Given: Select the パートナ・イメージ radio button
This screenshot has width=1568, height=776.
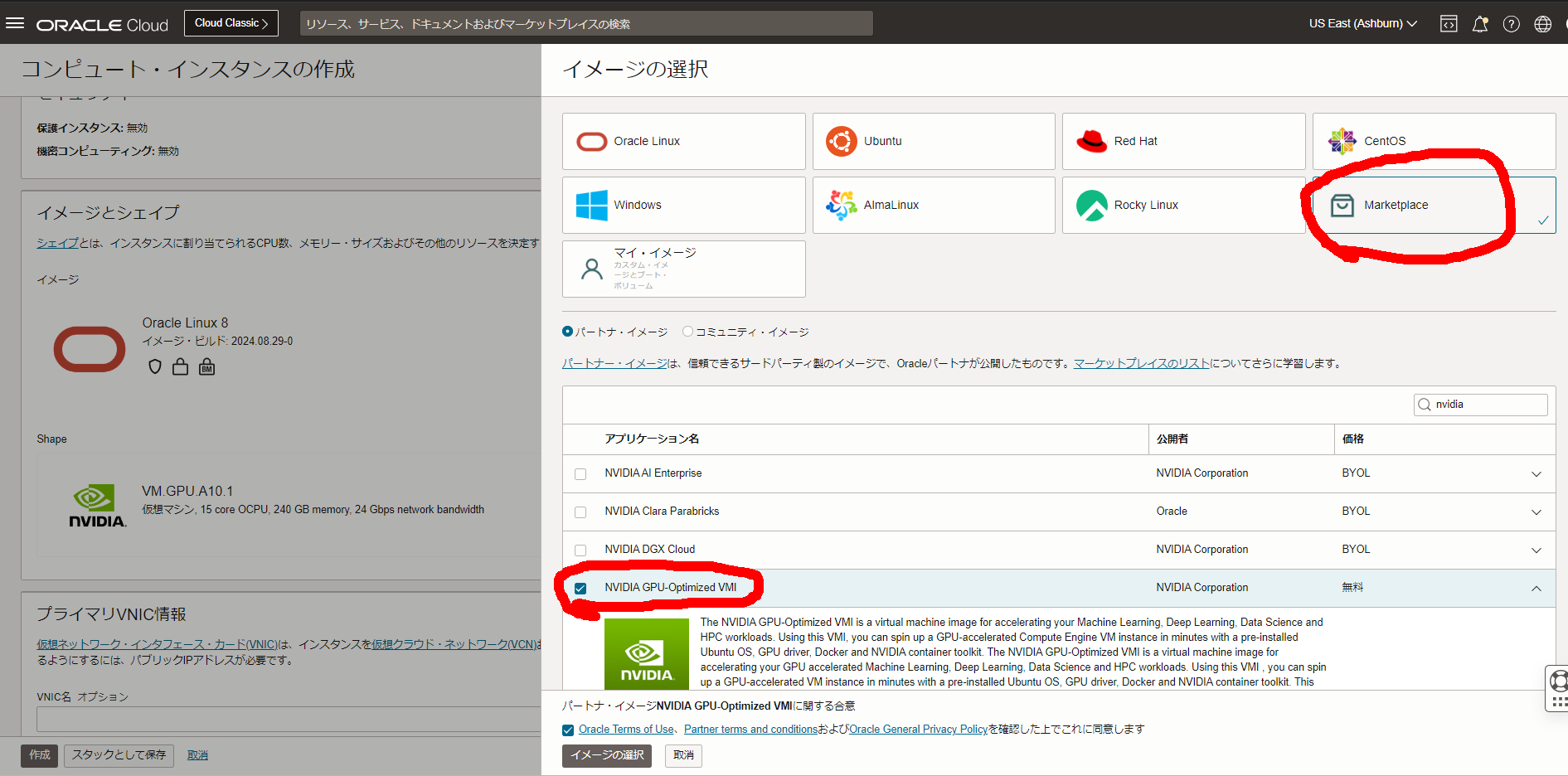Looking at the screenshot, I should click(567, 332).
